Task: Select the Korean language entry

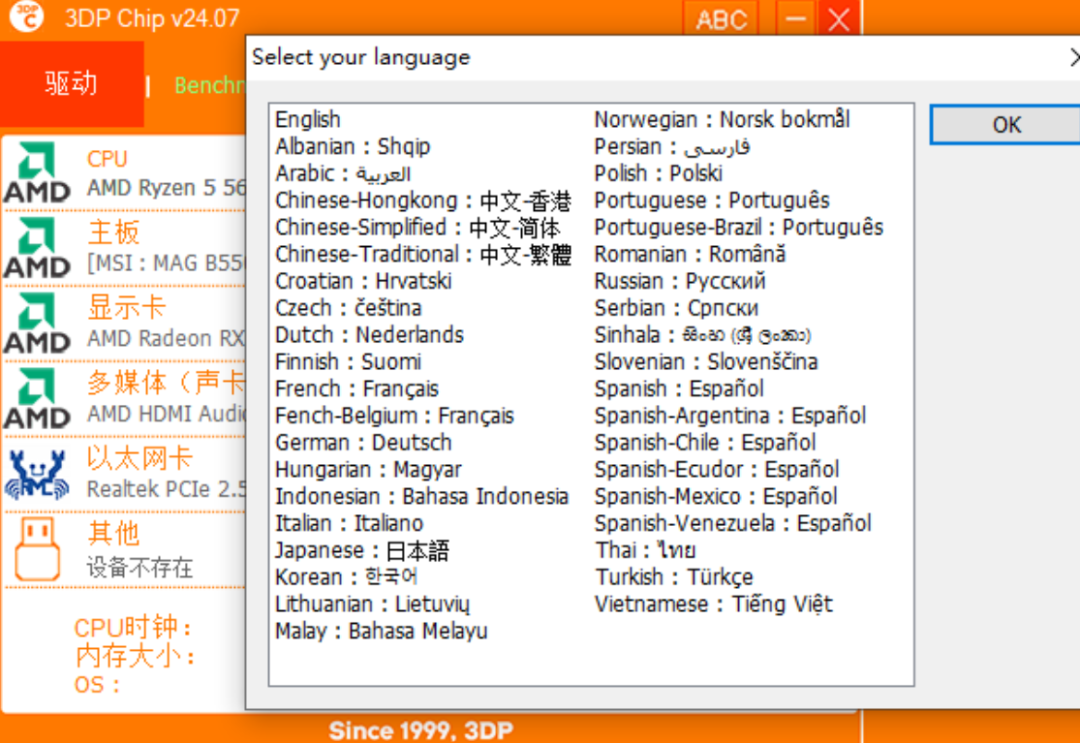Action: (346, 576)
